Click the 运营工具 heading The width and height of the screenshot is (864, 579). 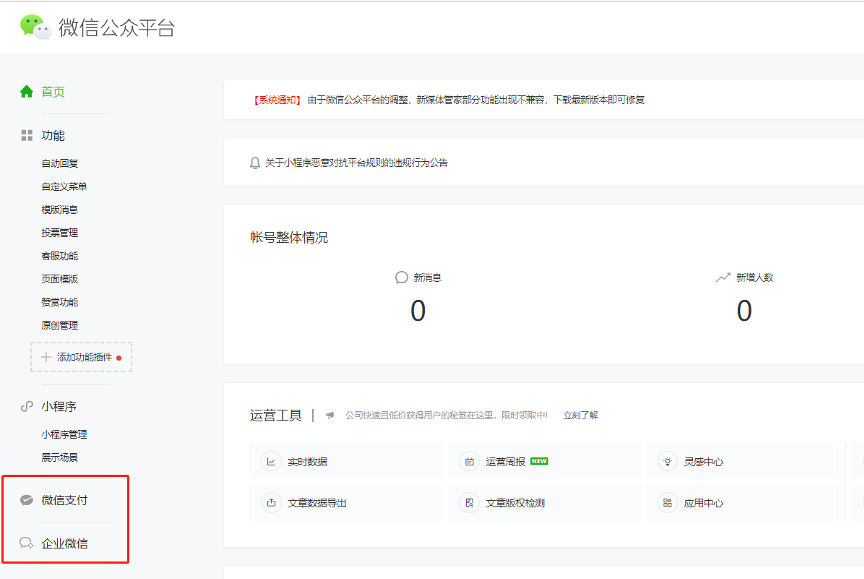[276, 415]
